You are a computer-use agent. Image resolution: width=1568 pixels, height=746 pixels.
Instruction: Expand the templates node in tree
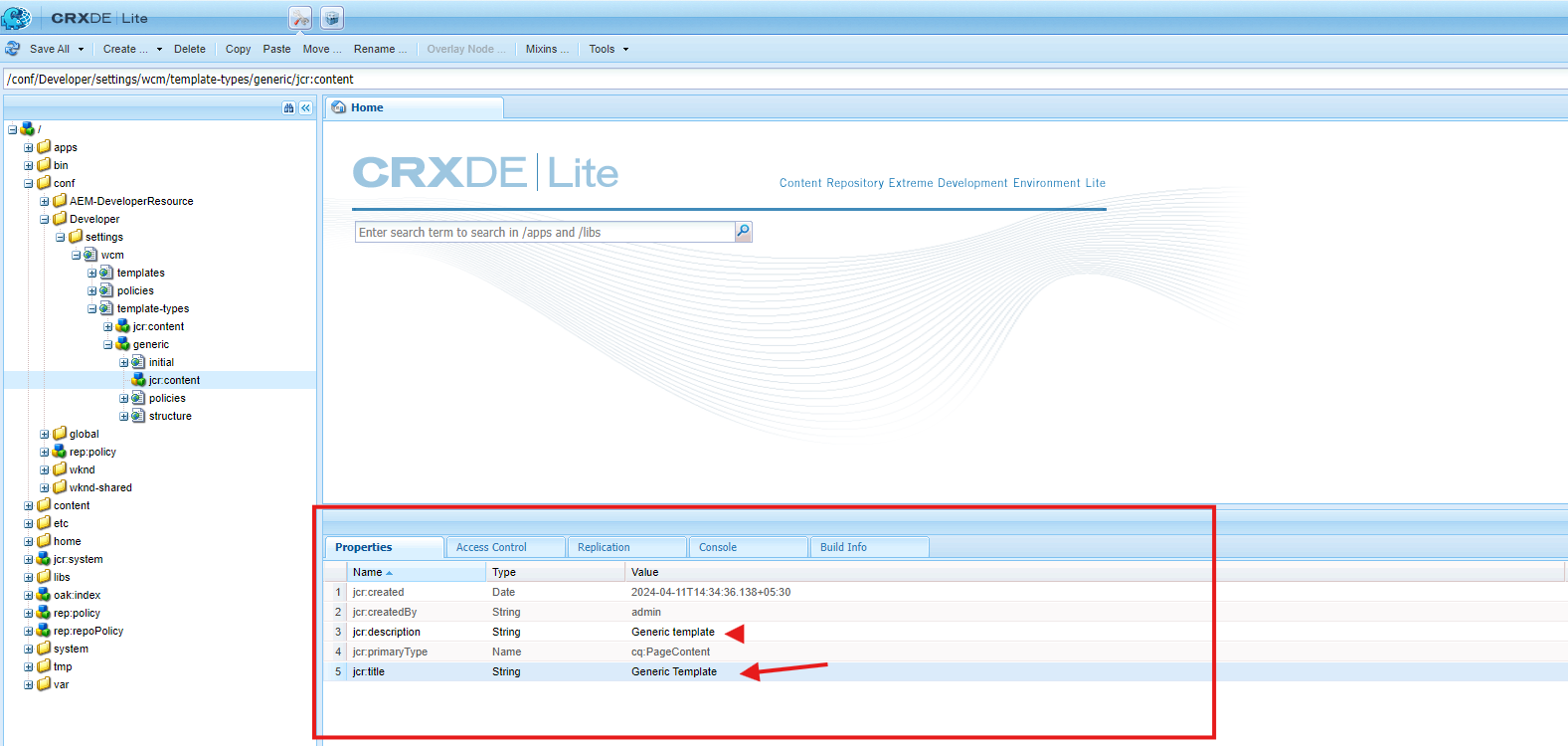point(91,273)
